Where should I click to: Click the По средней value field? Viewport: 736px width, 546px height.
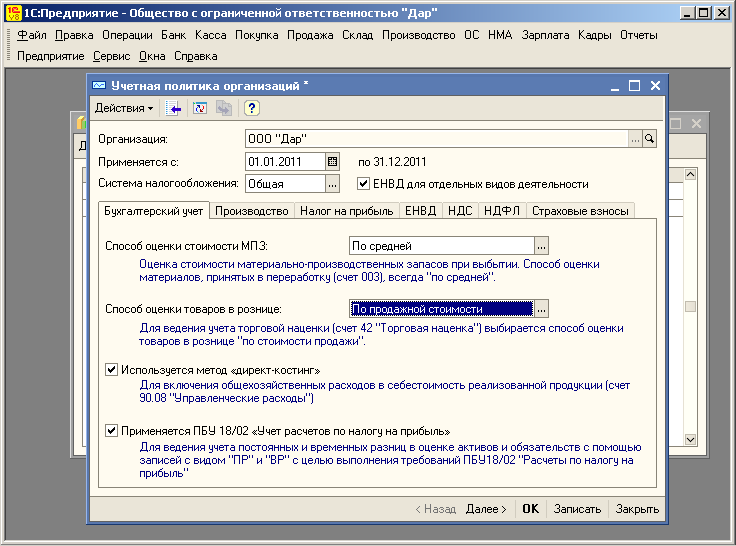coord(442,246)
